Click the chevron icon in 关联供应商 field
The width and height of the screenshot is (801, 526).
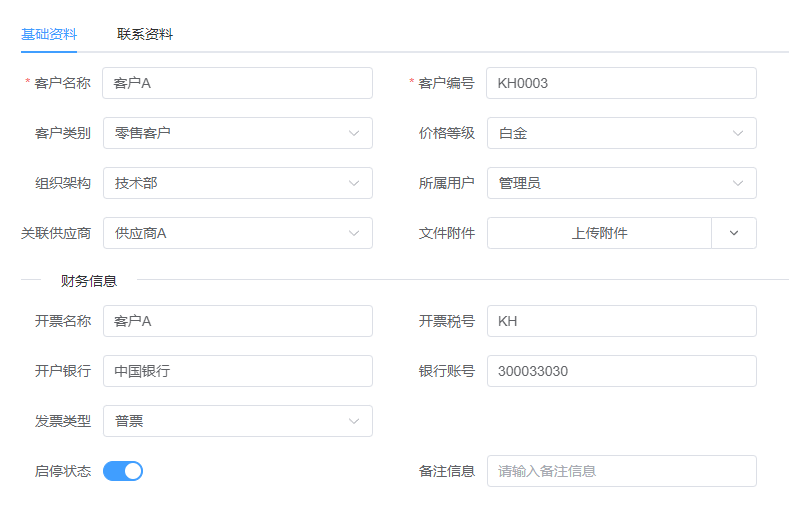[x=354, y=233]
